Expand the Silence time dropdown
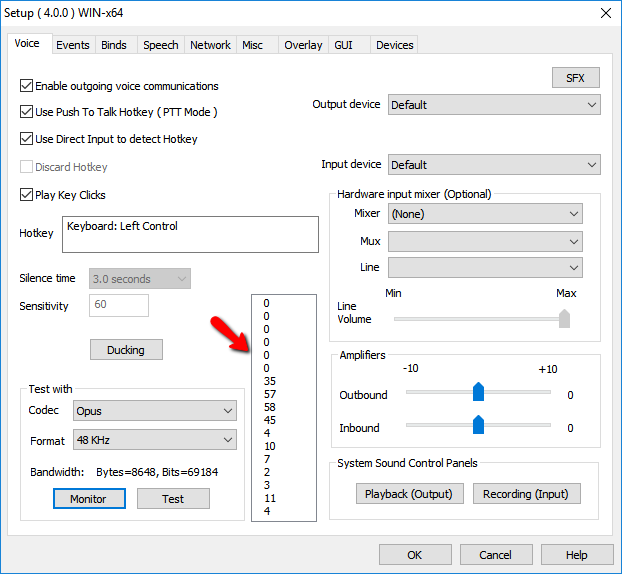 [140, 278]
